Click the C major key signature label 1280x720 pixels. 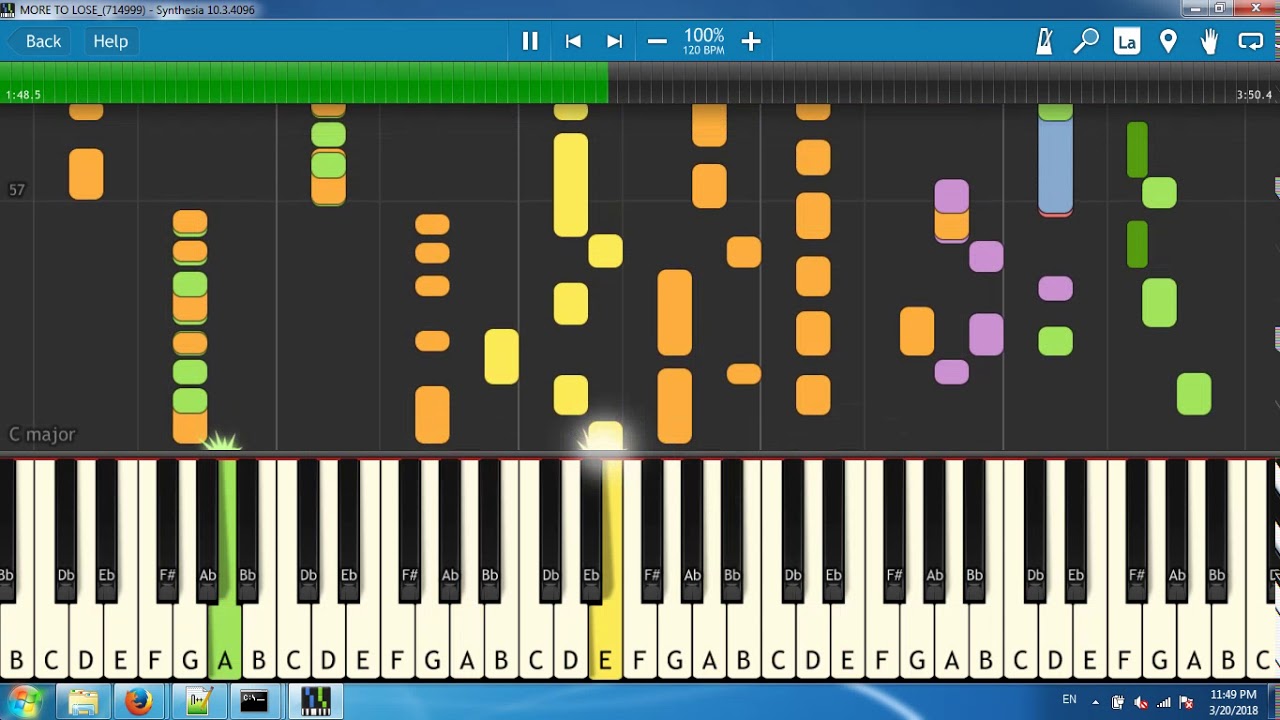[42, 434]
